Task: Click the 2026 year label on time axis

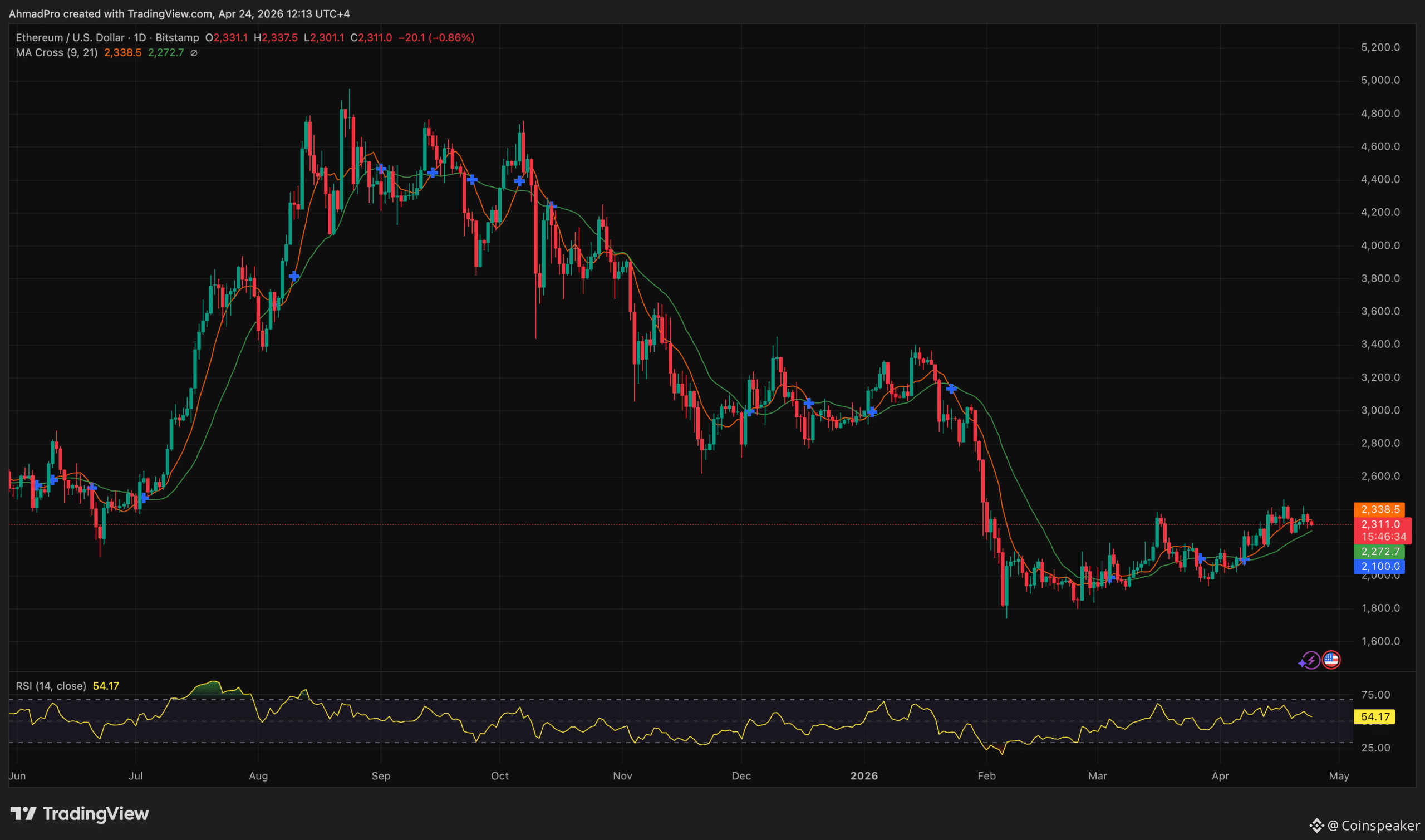Action: click(x=863, y=776)
